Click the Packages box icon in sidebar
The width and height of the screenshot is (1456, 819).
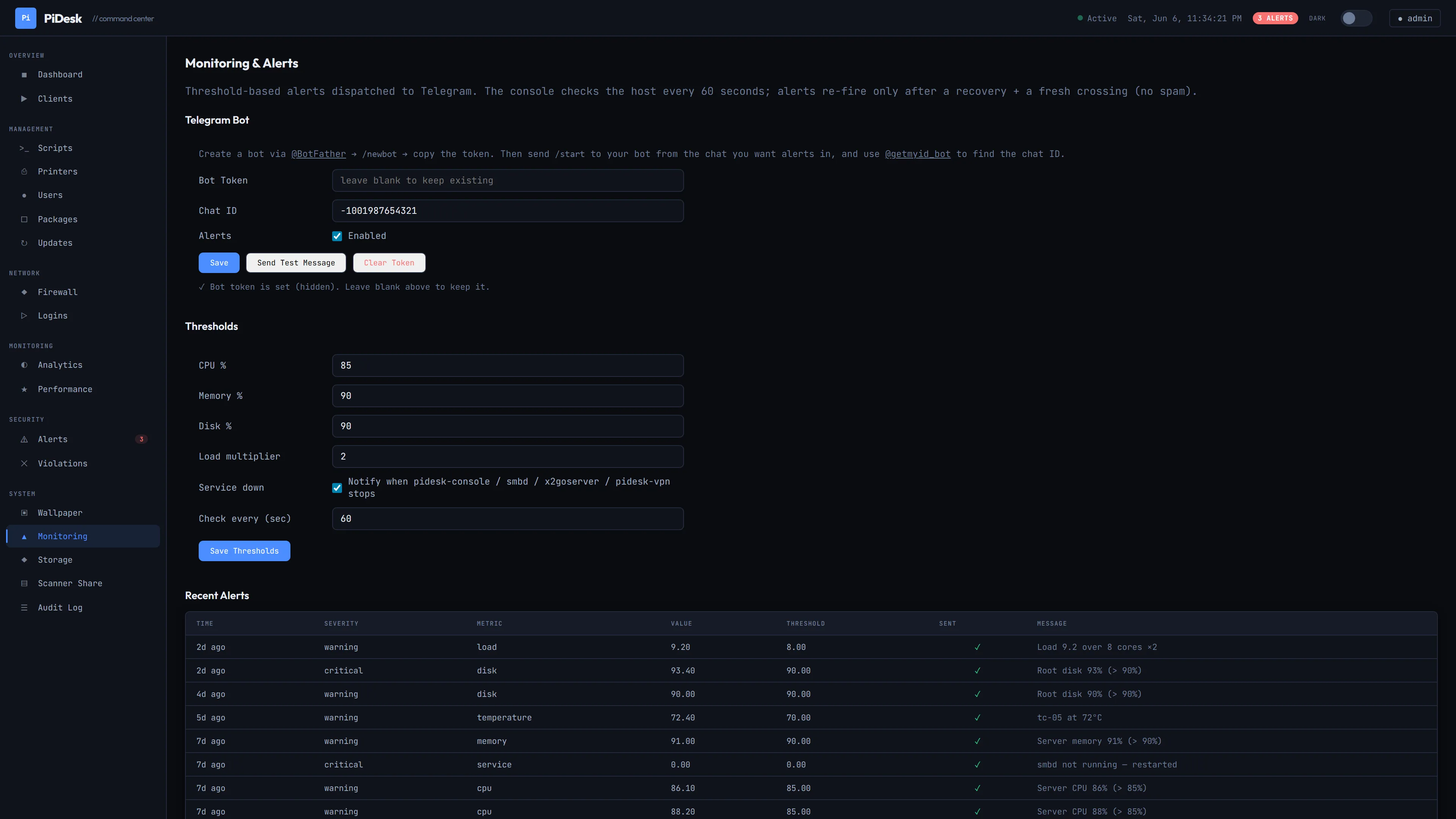coord(24,219)
